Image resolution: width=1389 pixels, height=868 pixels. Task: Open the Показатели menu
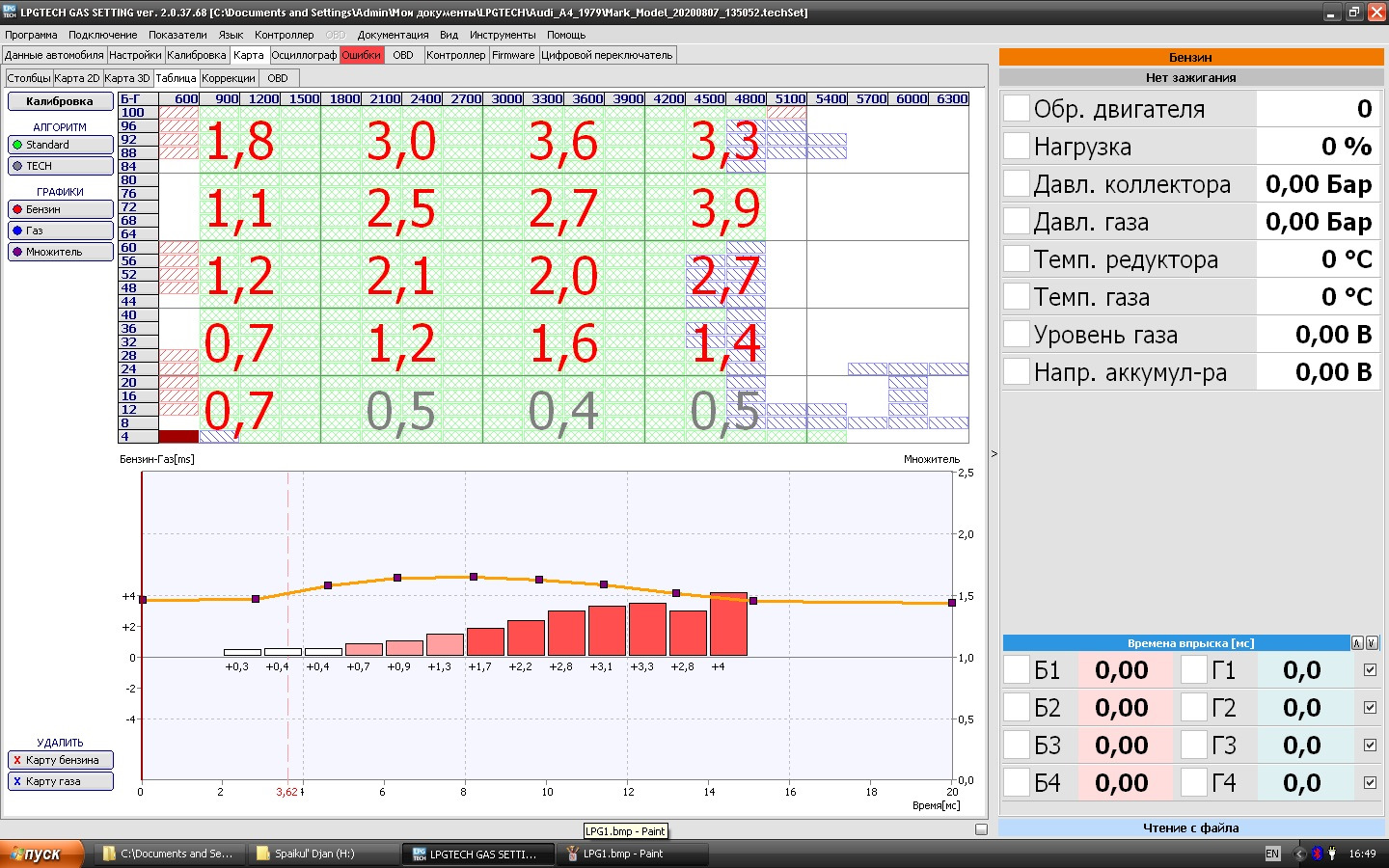177,35
